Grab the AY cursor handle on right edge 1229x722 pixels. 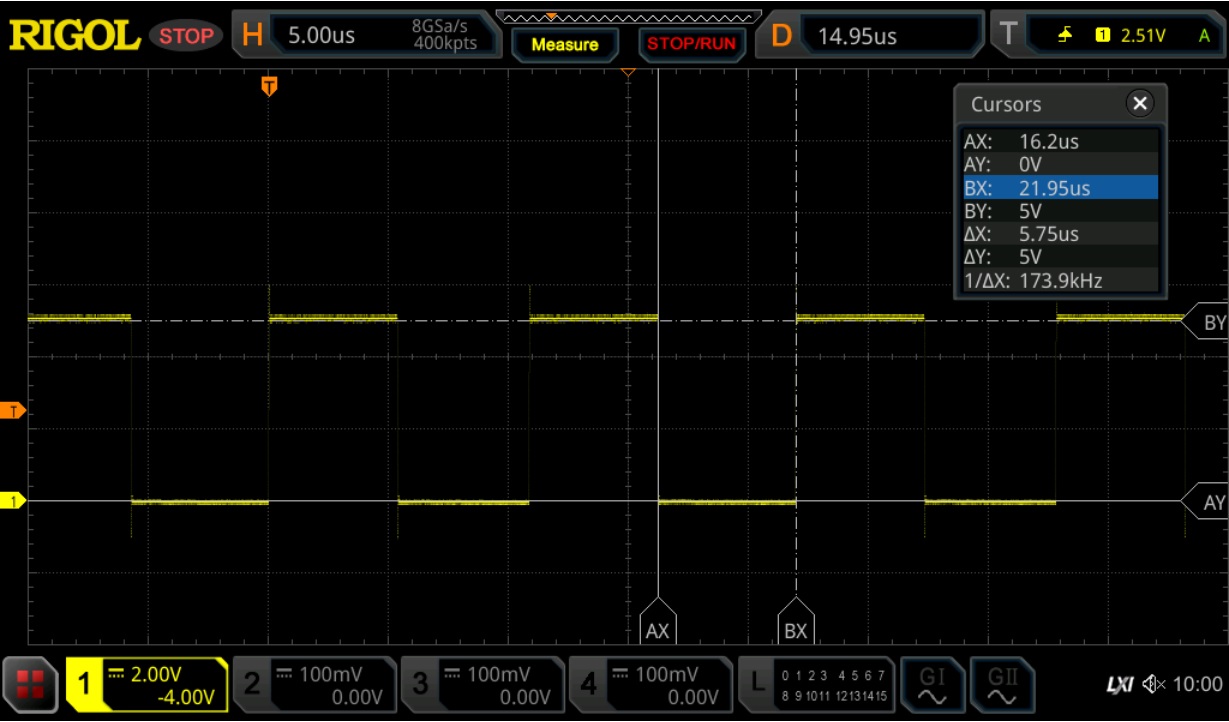point(1205,502)
